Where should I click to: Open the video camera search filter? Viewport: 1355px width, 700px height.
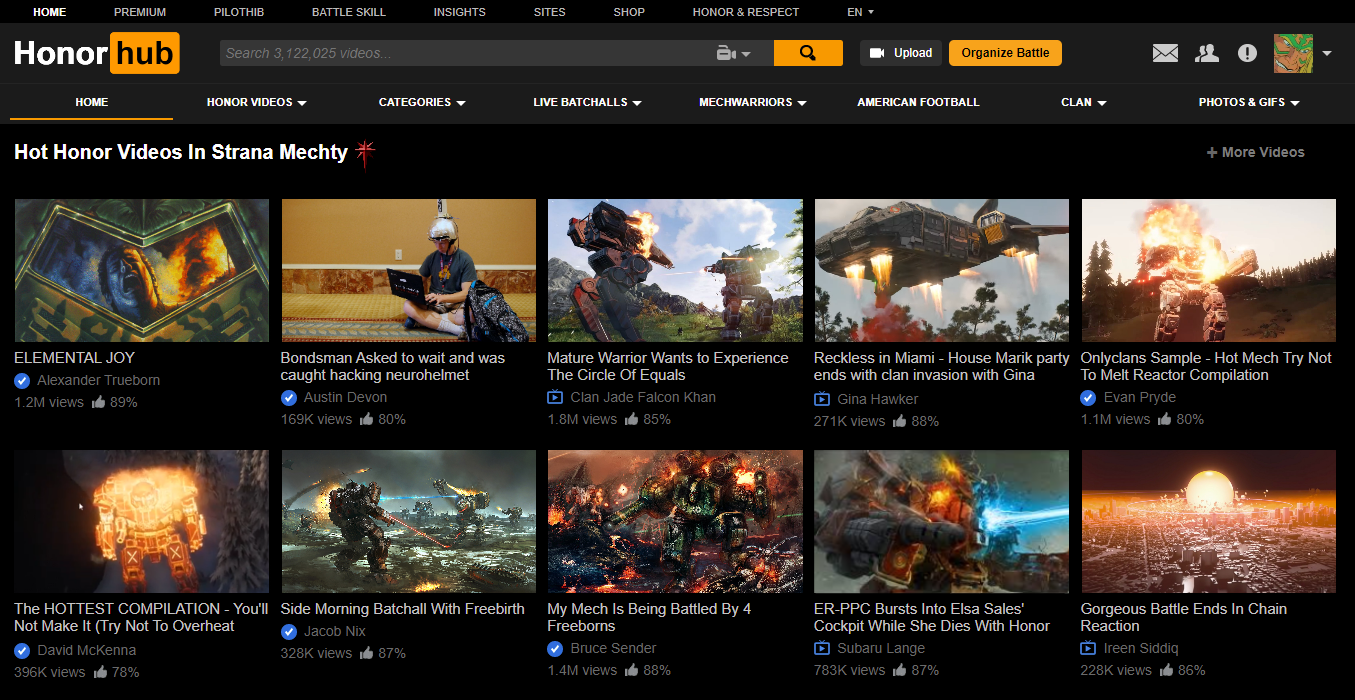[733, 53]
